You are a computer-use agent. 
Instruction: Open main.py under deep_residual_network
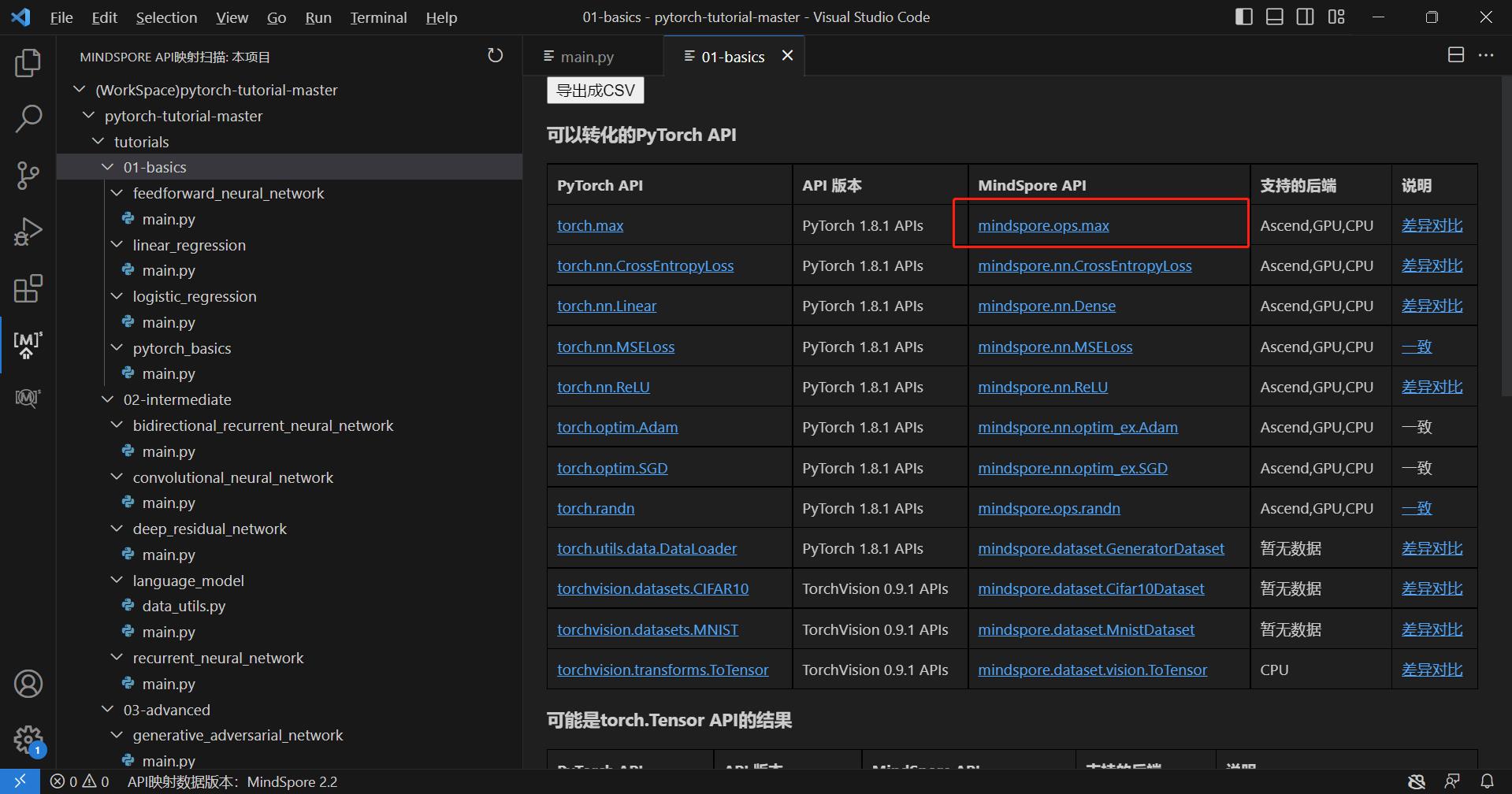(x=169, y=555)
